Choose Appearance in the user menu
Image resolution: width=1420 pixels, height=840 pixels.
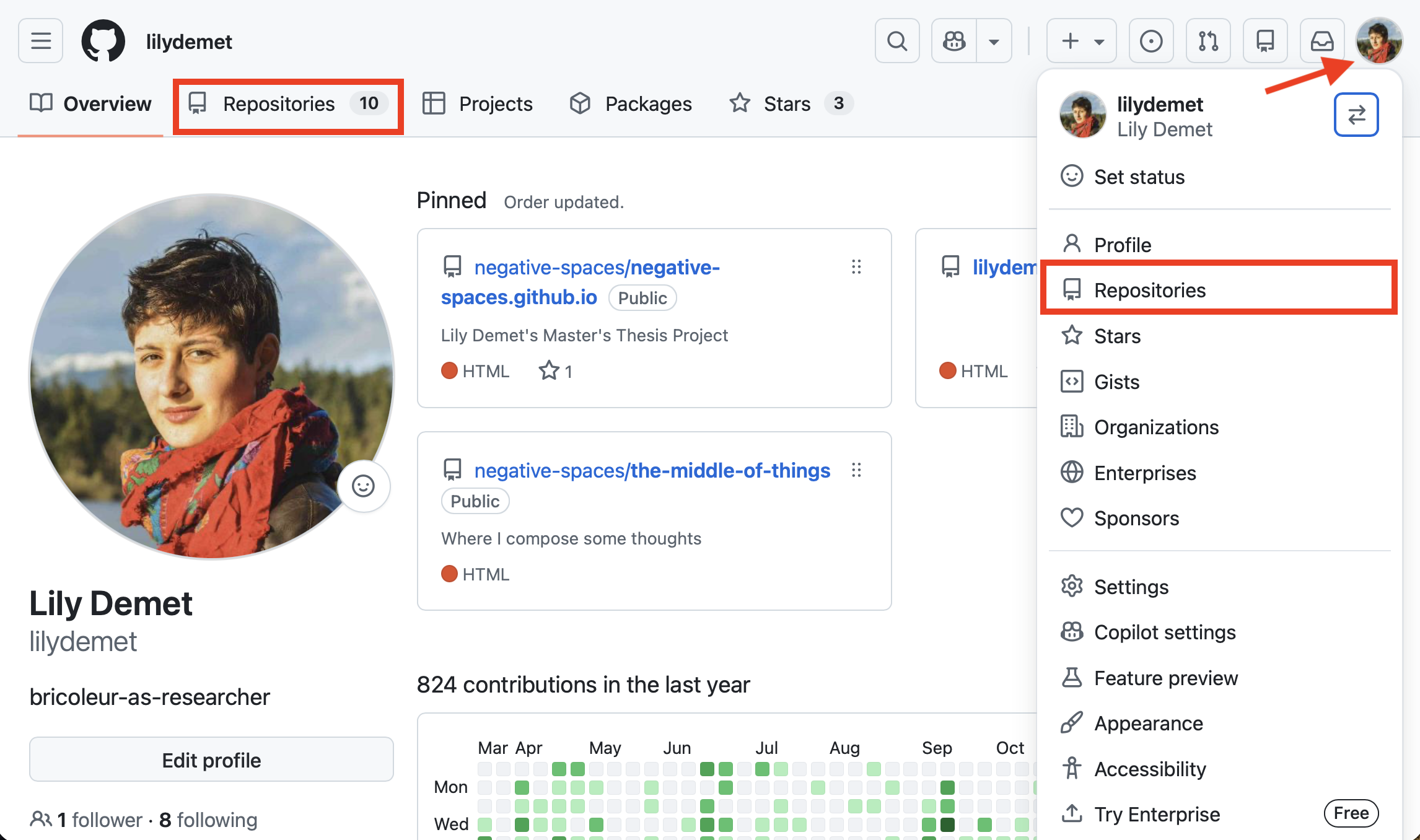pyautogui.click(x=1148, y=723)
